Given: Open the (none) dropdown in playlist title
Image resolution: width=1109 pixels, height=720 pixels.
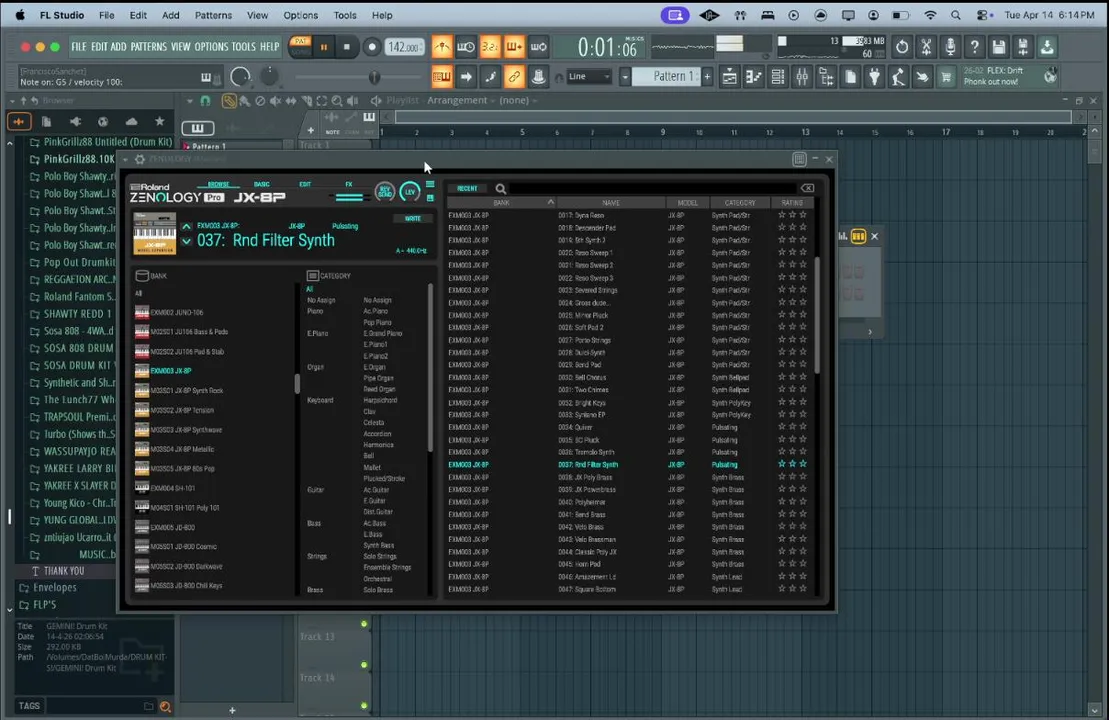Looking at the screenshot, I should [x=518, y=100].
